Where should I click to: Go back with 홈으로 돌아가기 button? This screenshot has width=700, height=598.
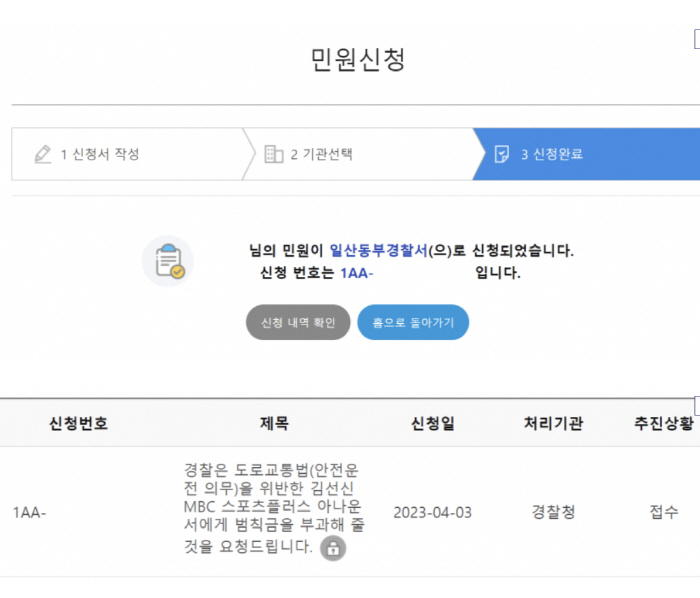413,322
